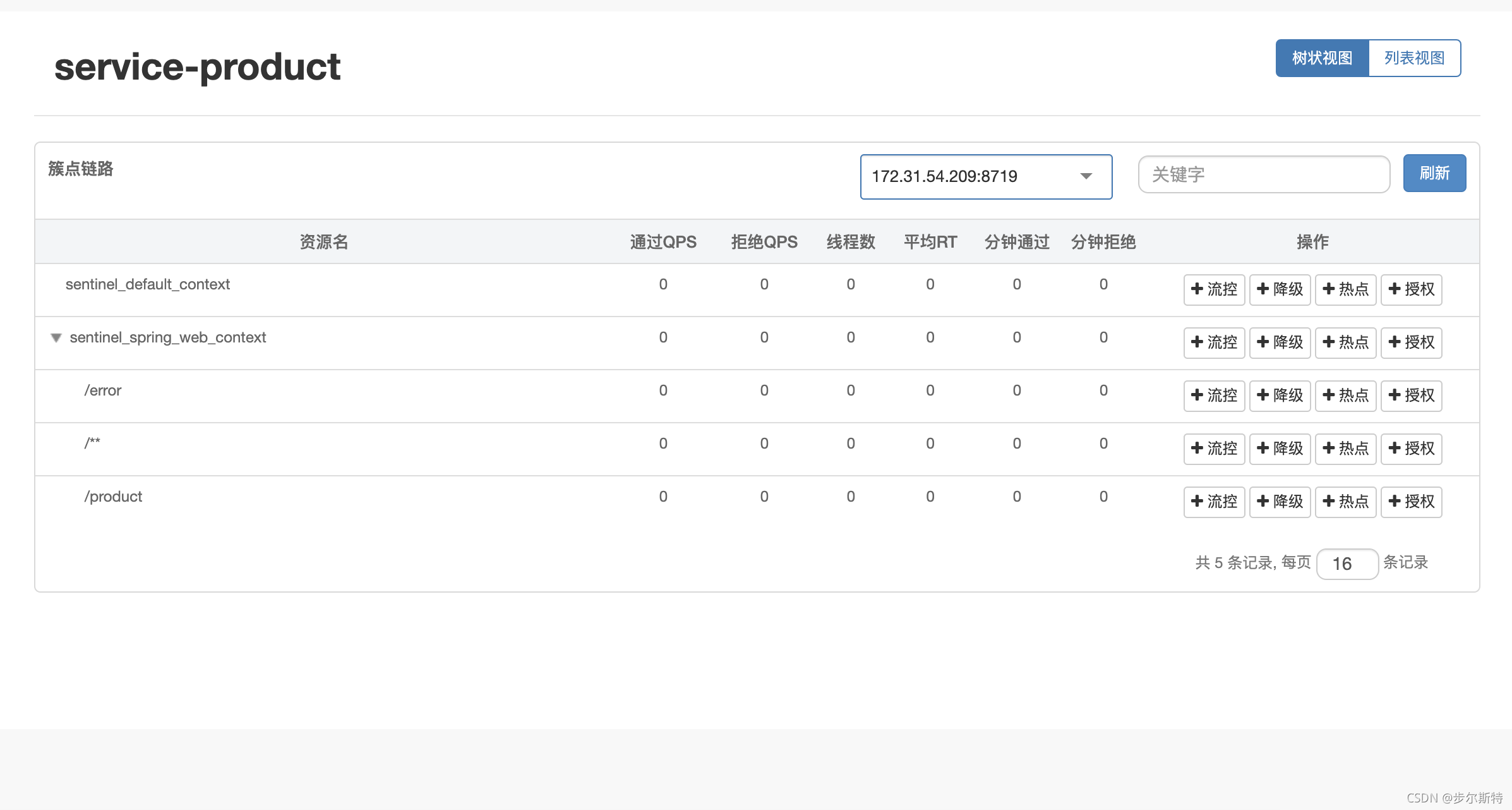
Task: Add hotspot rule for sentinel_default_context
Action: click(x=1345, y=289)
